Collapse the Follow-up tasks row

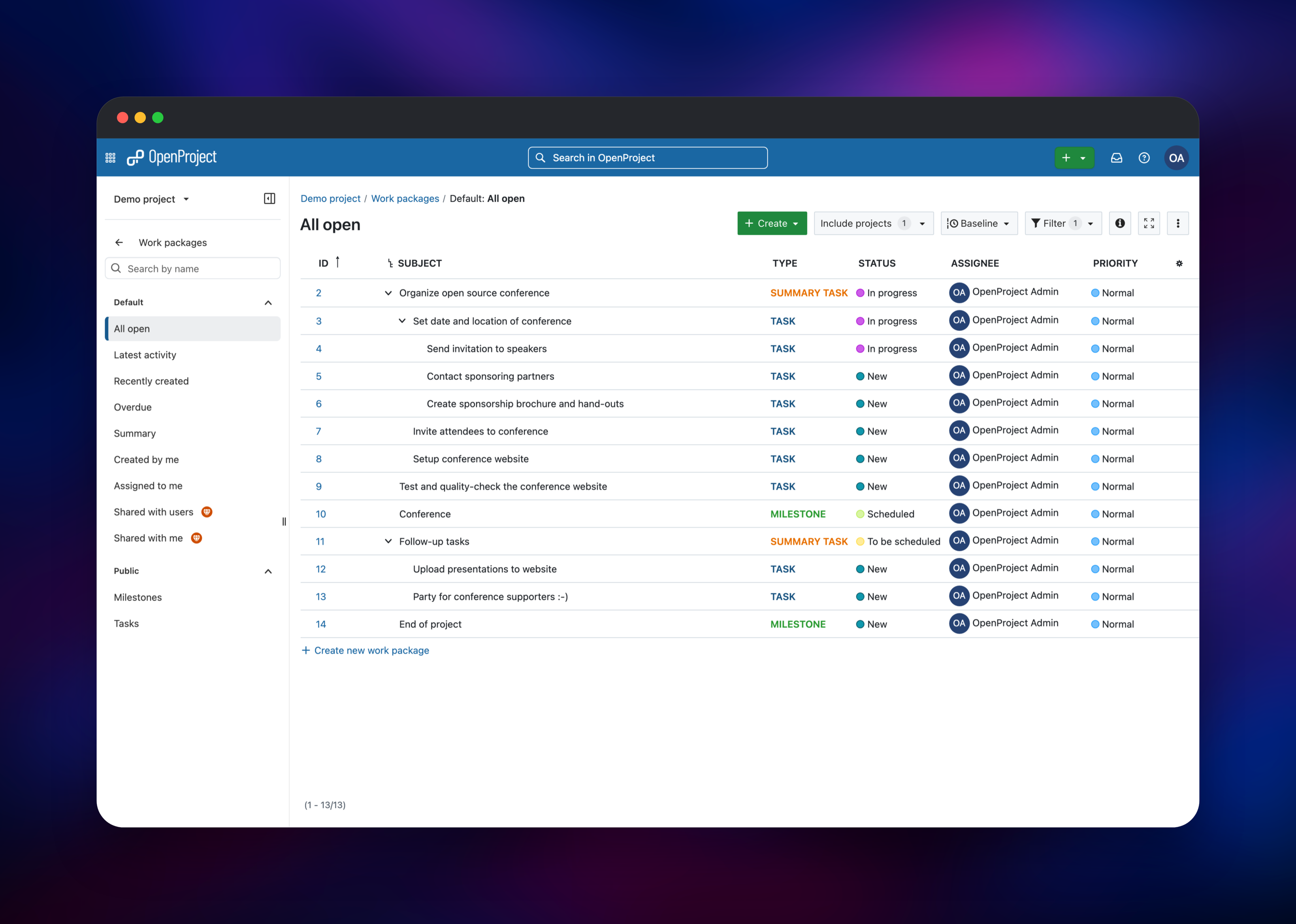(x=388, y=542)
